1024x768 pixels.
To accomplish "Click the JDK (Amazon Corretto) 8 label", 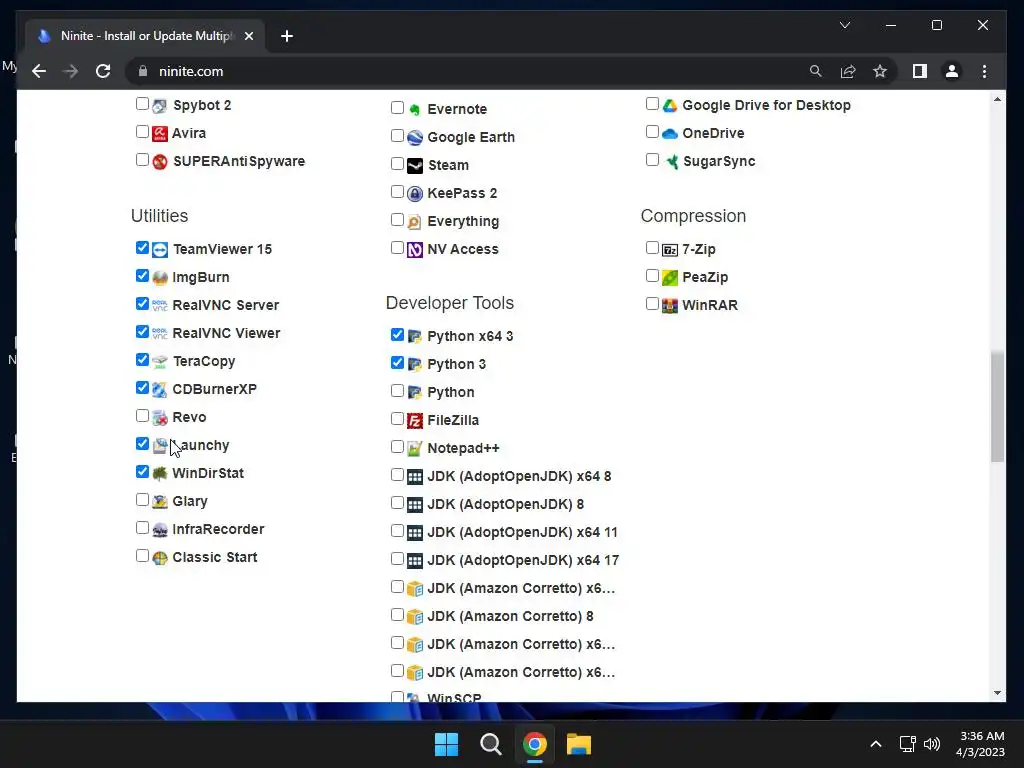I will 510,616.
